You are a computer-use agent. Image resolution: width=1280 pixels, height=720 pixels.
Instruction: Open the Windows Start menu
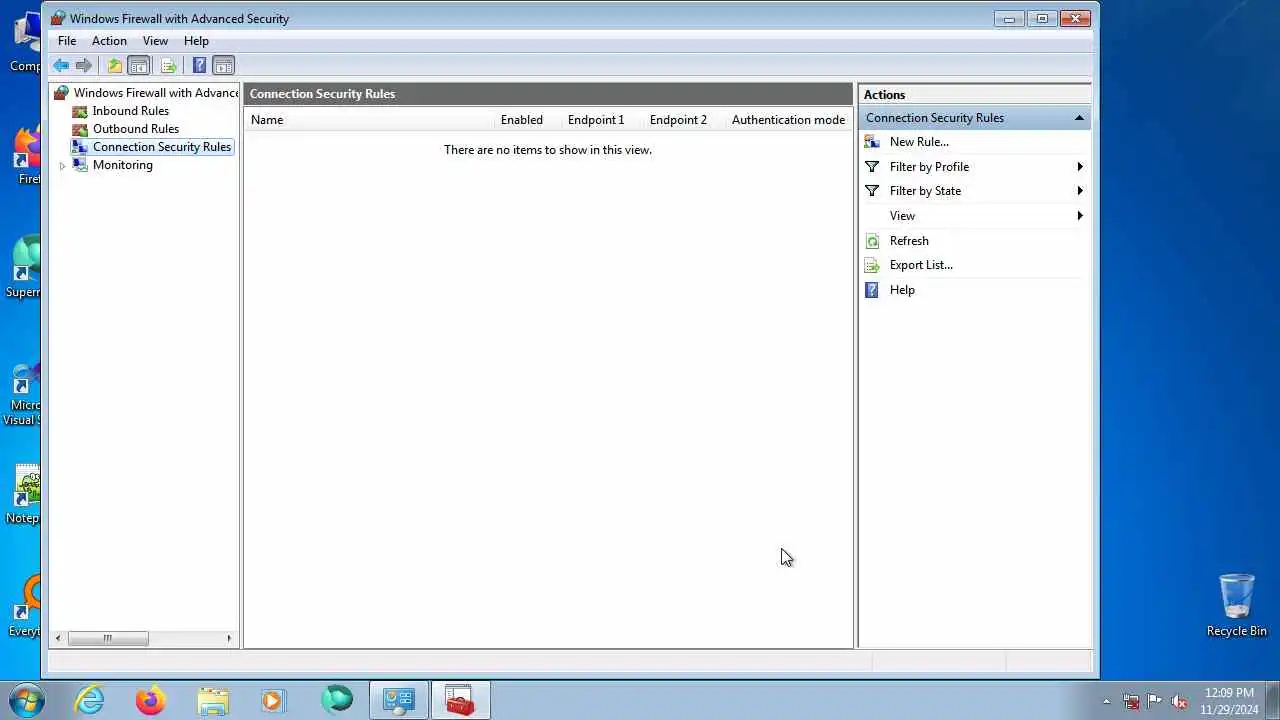[25, 700]
